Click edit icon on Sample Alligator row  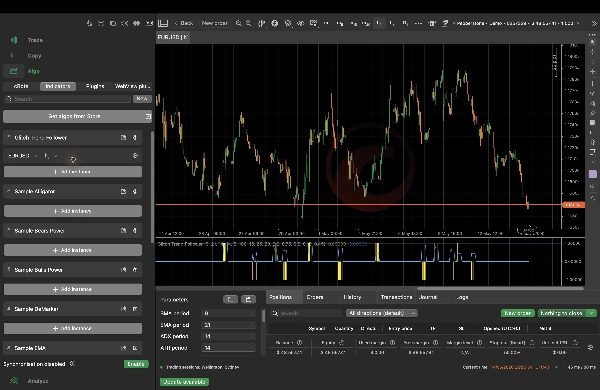coord(123,191)
